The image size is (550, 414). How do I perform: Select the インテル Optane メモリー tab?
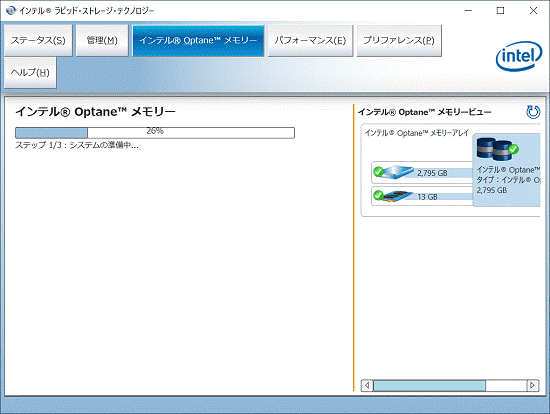point(198,40)
